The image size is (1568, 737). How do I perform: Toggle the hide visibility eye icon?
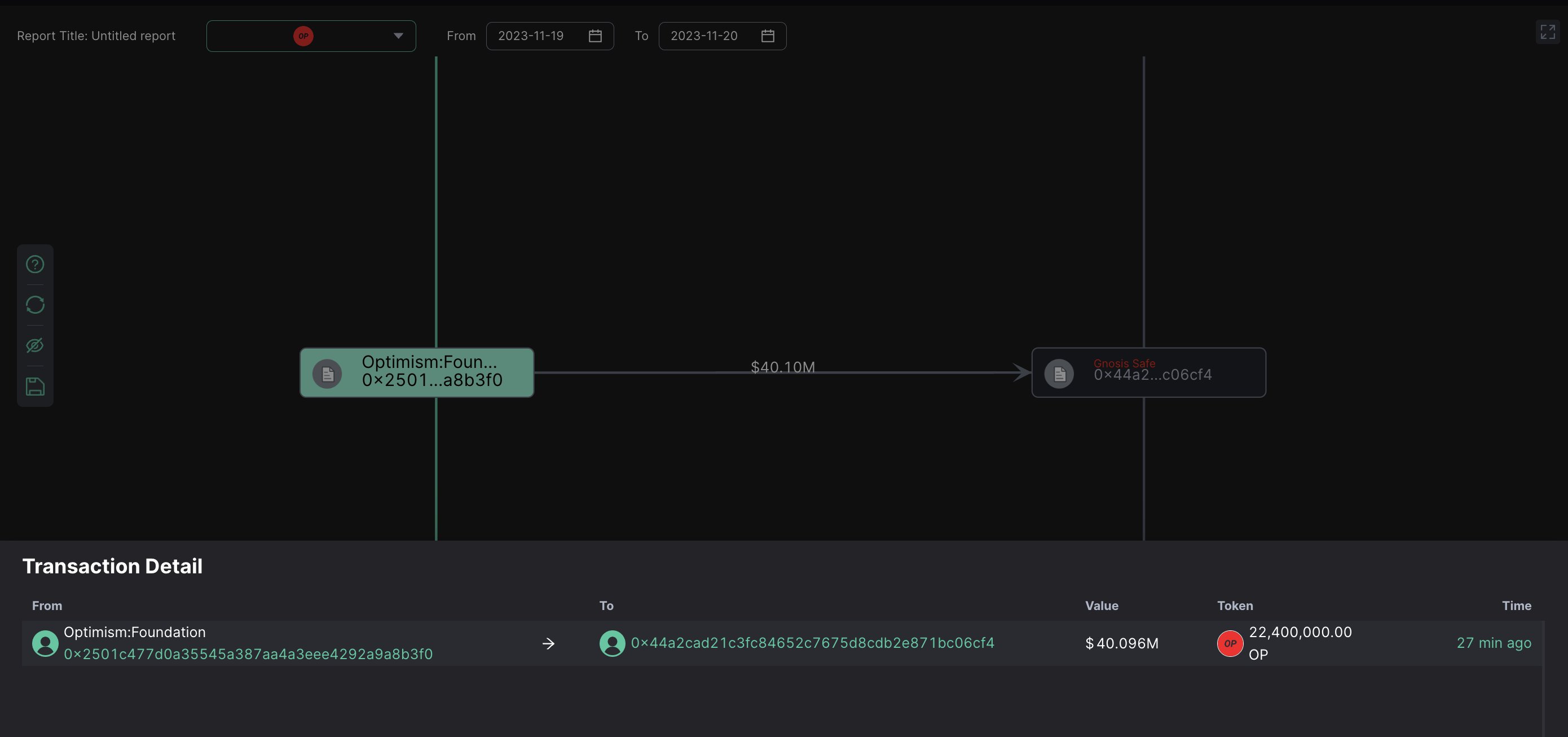coord(35,345)
